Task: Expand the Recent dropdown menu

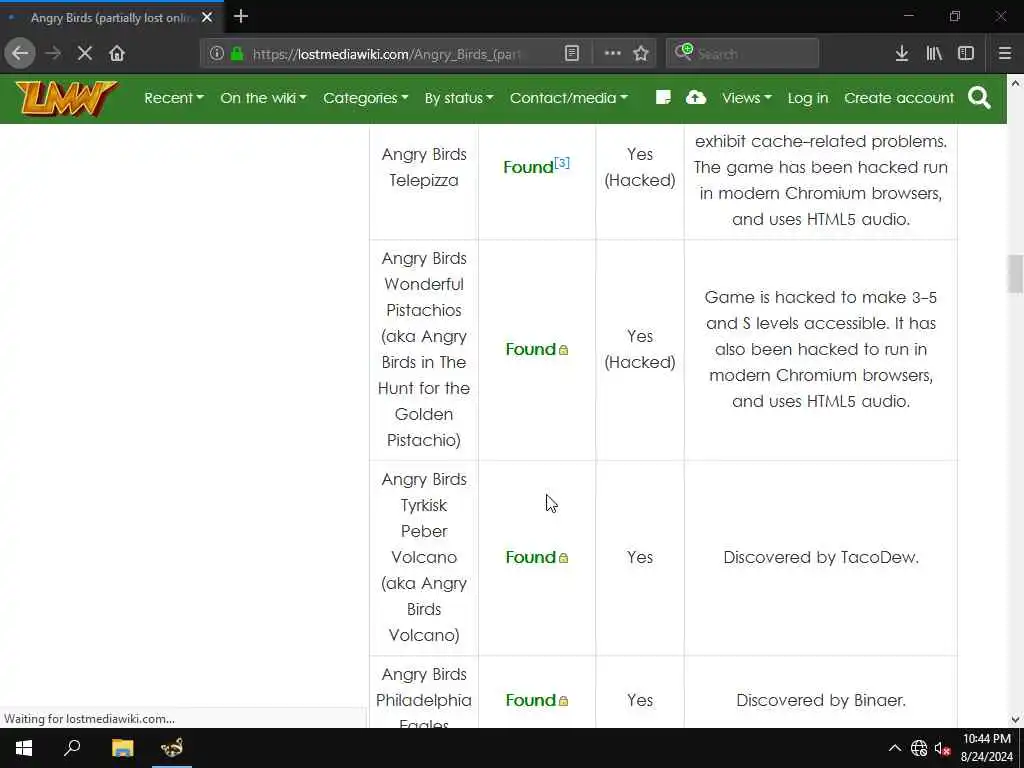Action: (x=174, y=98)
